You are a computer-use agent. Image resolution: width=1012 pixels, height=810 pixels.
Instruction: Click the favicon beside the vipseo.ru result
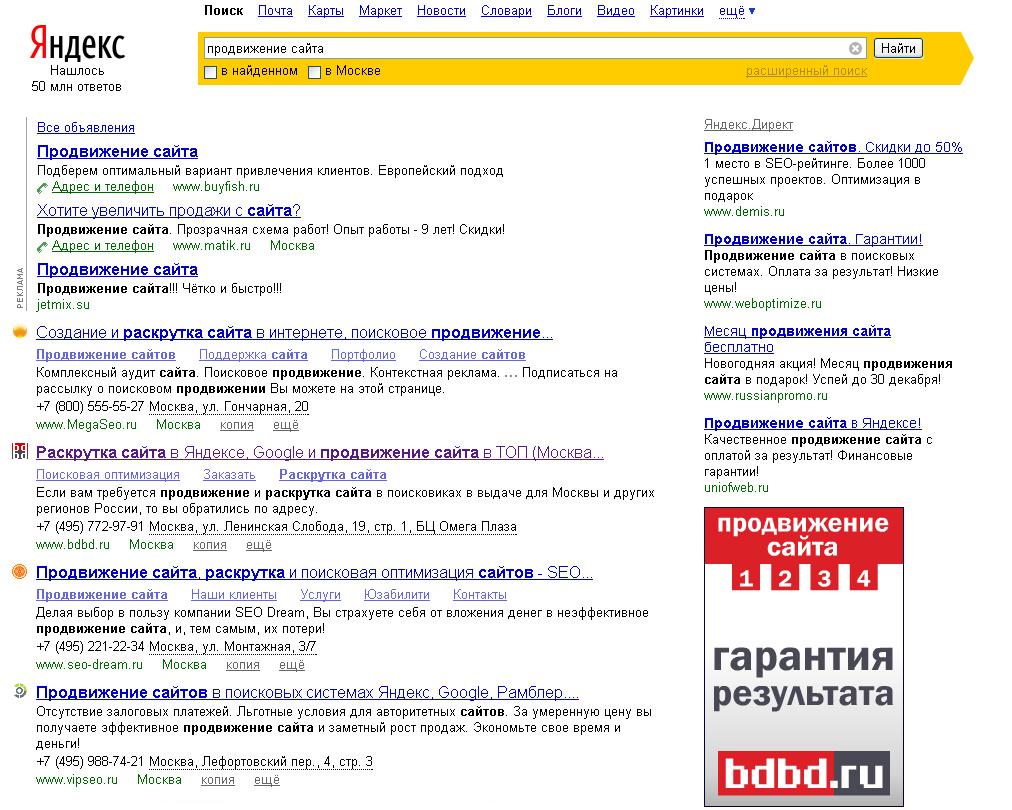coord(20,691)
